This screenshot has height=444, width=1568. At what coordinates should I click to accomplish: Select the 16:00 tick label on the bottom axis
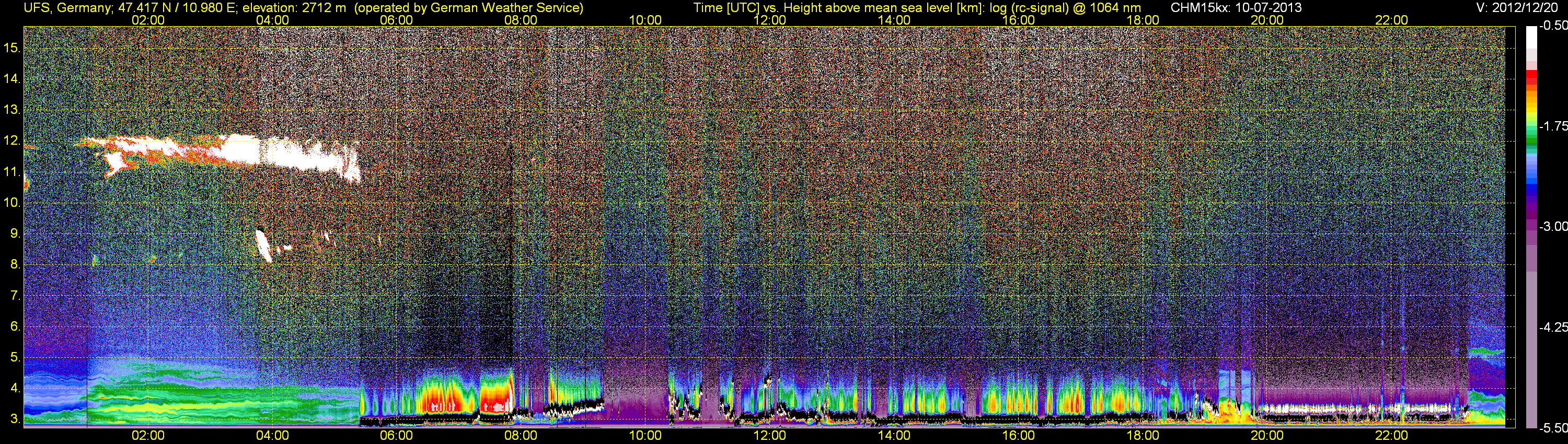(1018, 436)
